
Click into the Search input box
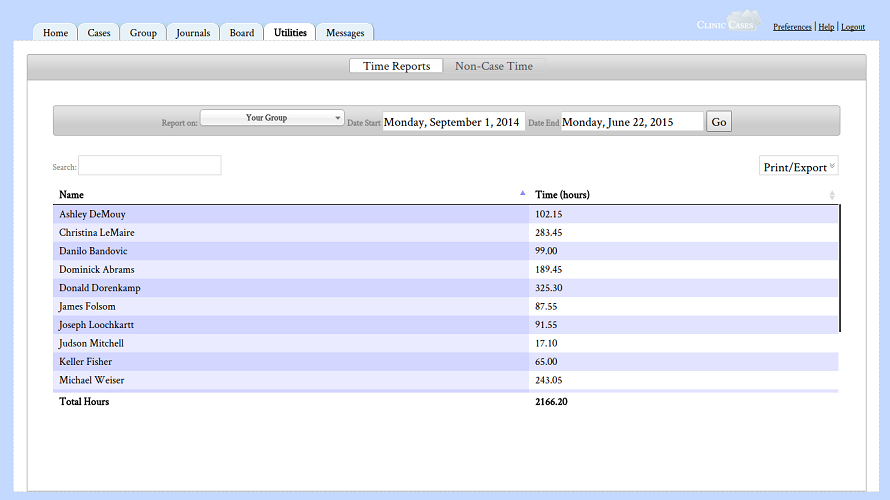[x=150, y=166]
